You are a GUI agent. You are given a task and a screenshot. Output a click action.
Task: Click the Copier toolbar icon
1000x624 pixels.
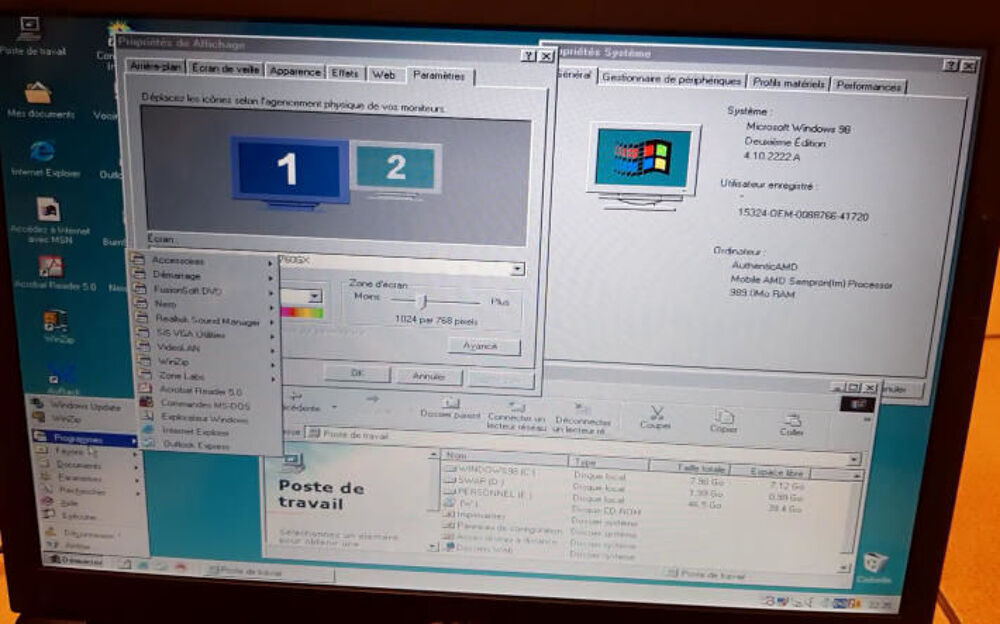click(724, 421)
